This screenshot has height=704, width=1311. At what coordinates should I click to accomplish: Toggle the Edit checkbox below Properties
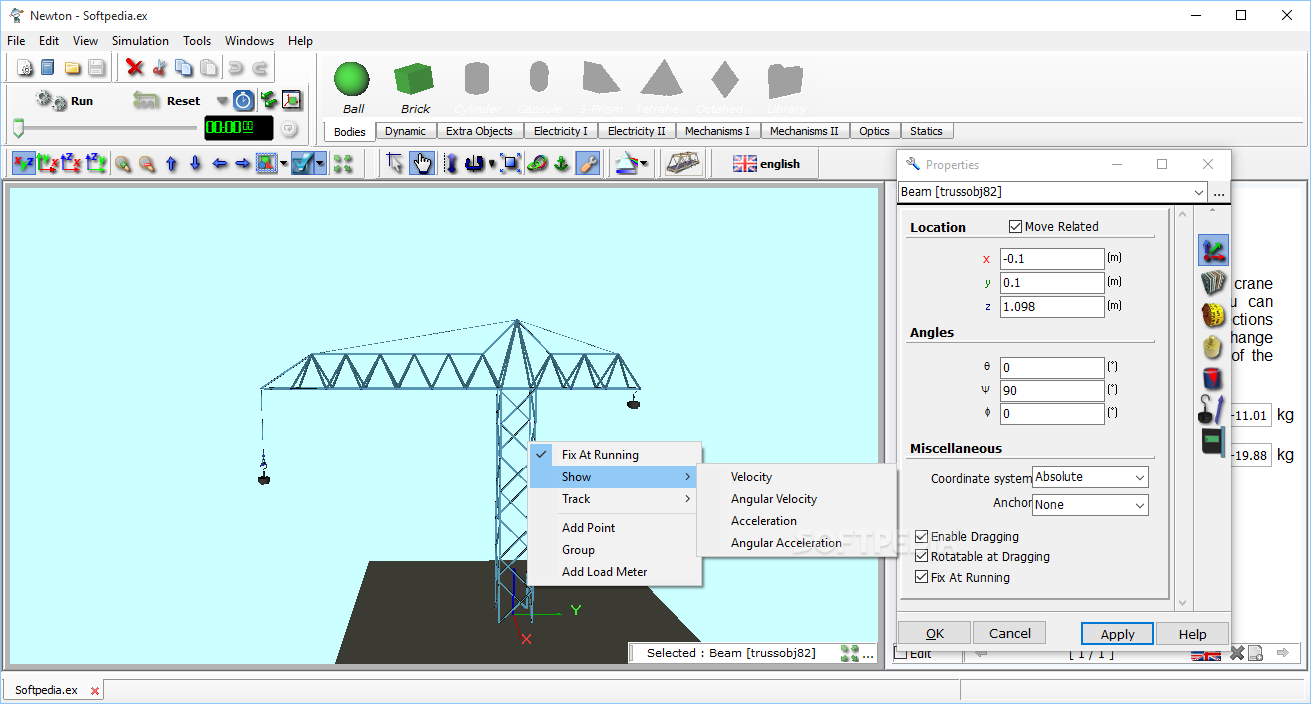click(901, 654)
